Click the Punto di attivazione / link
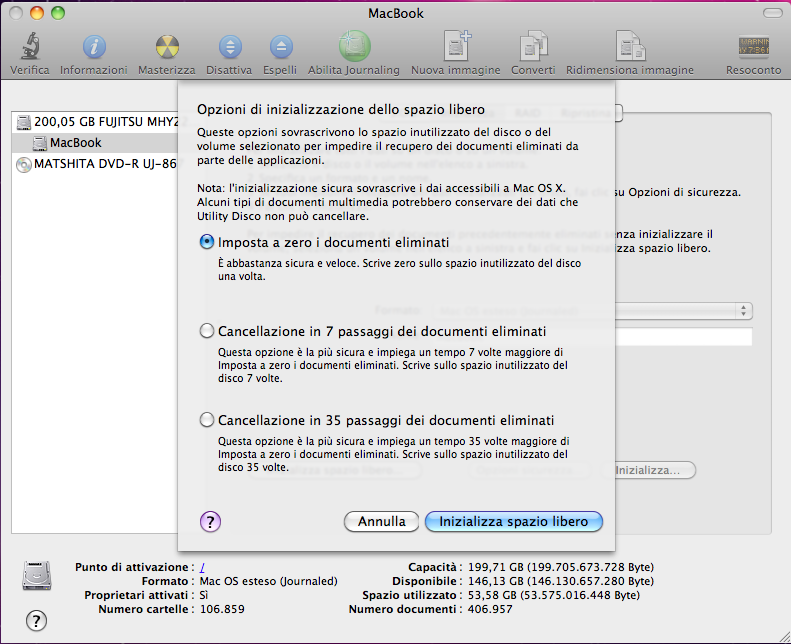The width and height of the screenshot is (791, 644). [202, 567]
